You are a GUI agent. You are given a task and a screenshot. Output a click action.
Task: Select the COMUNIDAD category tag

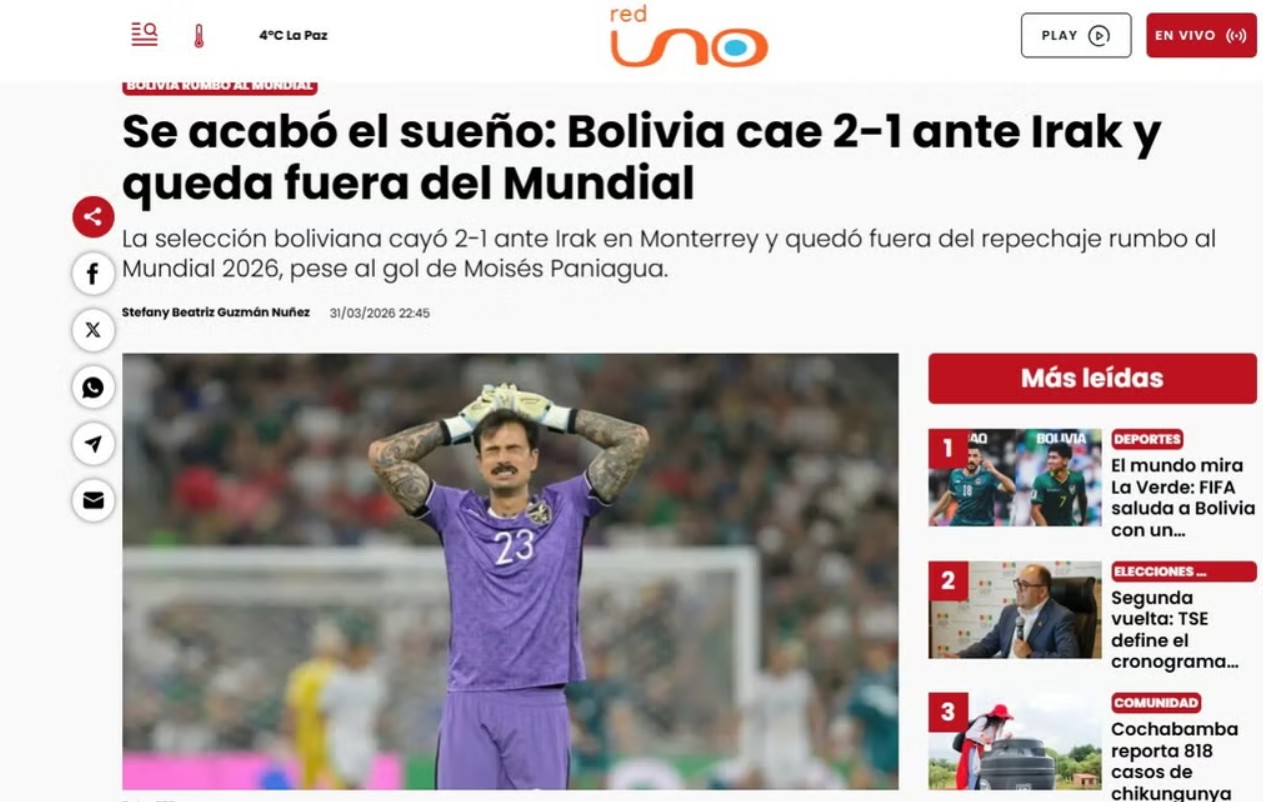(x=1156, y=703)
